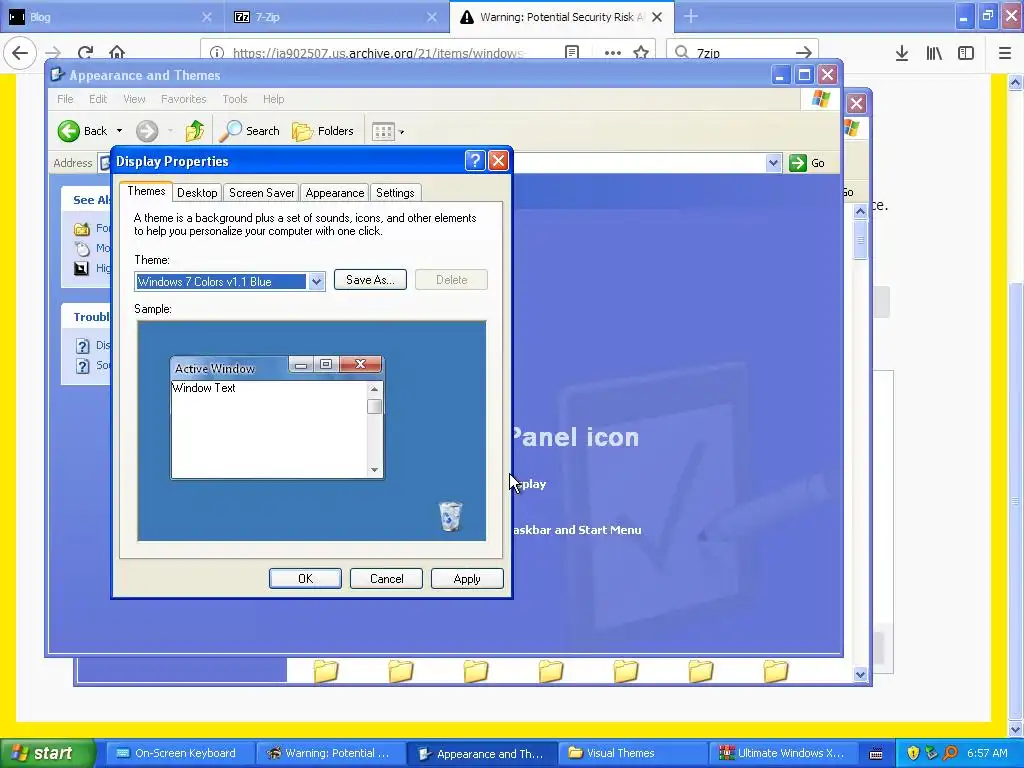The width and height of the screenshot is (1024, 768).
Task: Click Back in Appearance and Themes window
Action: click(83, 131)
